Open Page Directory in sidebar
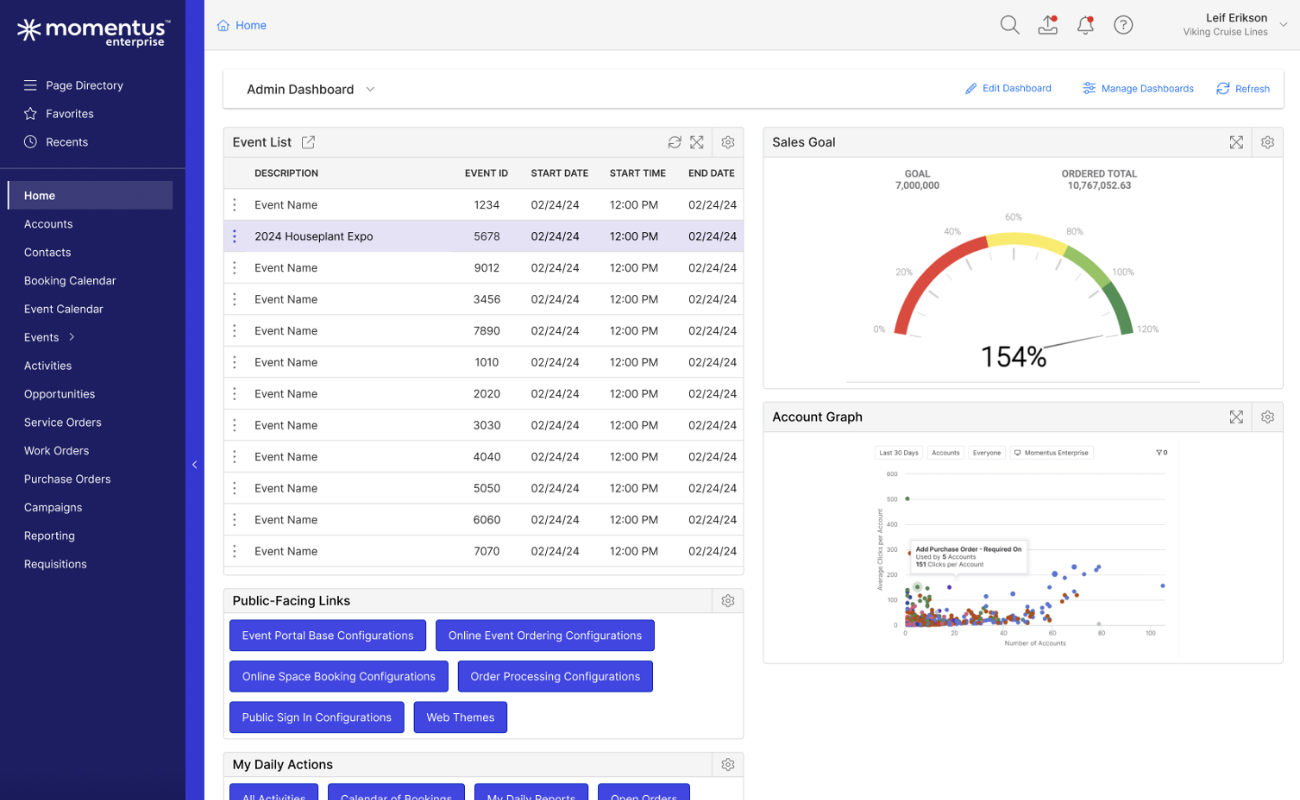Image resolution: width=1300 pixels, height=800 pixels. tap(74, 85)
